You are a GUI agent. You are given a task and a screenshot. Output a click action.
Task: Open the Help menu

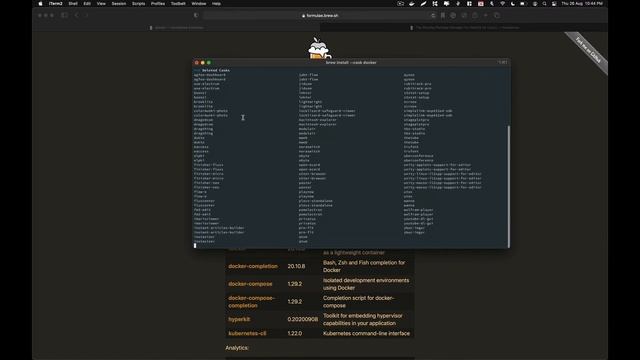pyautogui.click(x=216, y=4)
